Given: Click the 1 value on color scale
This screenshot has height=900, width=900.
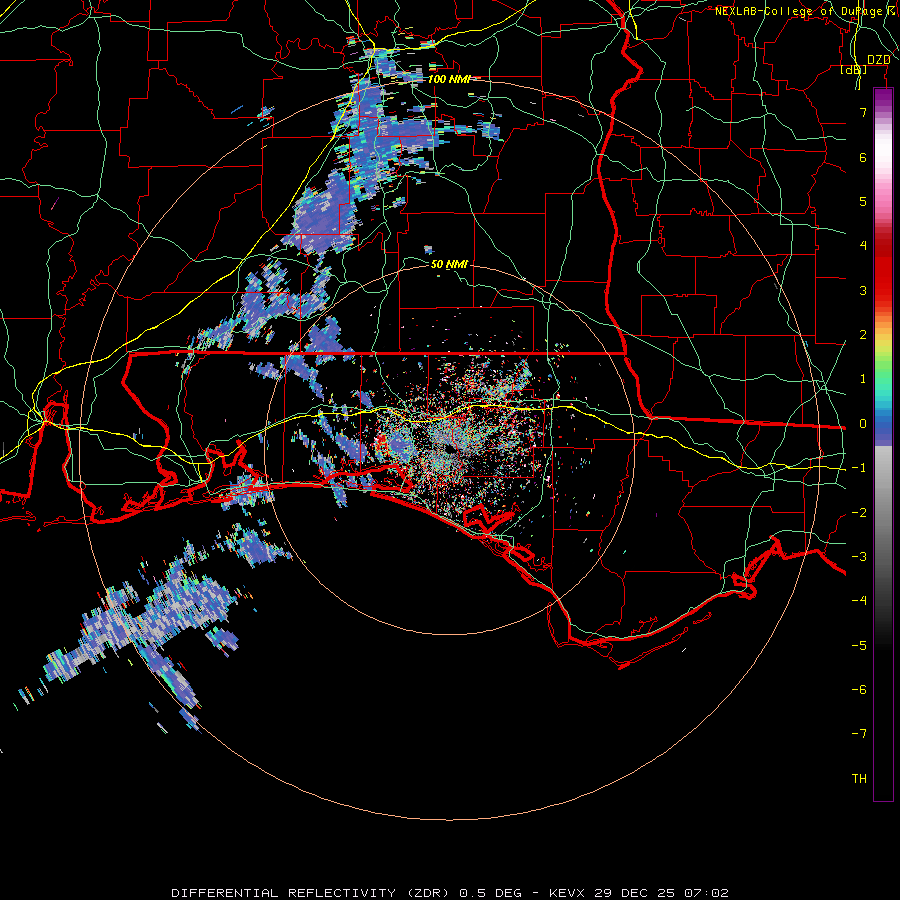Looking at the screenshot, I should 863,379.
